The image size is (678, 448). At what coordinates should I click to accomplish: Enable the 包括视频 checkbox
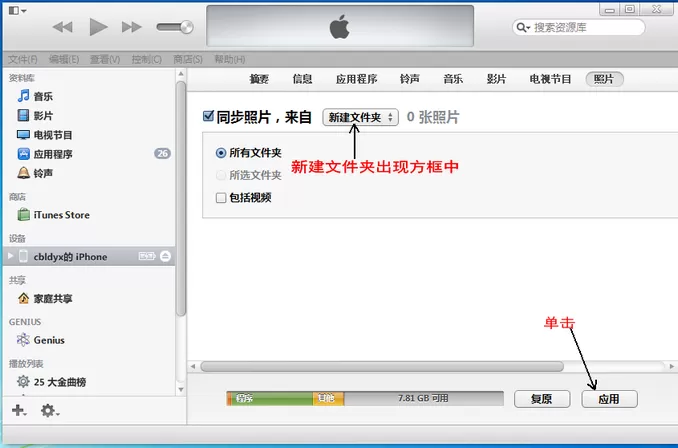click(x=221, y=198)
